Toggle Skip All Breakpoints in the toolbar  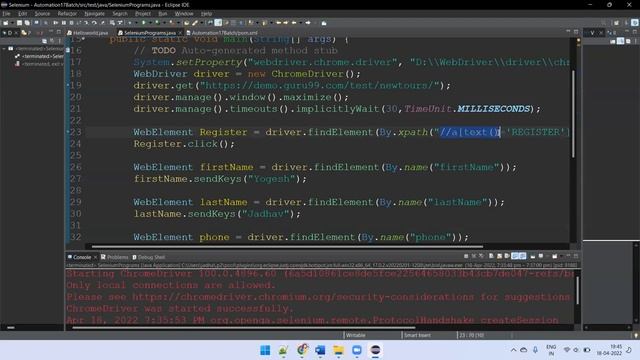pyautogui.click(x=45, y=23)
